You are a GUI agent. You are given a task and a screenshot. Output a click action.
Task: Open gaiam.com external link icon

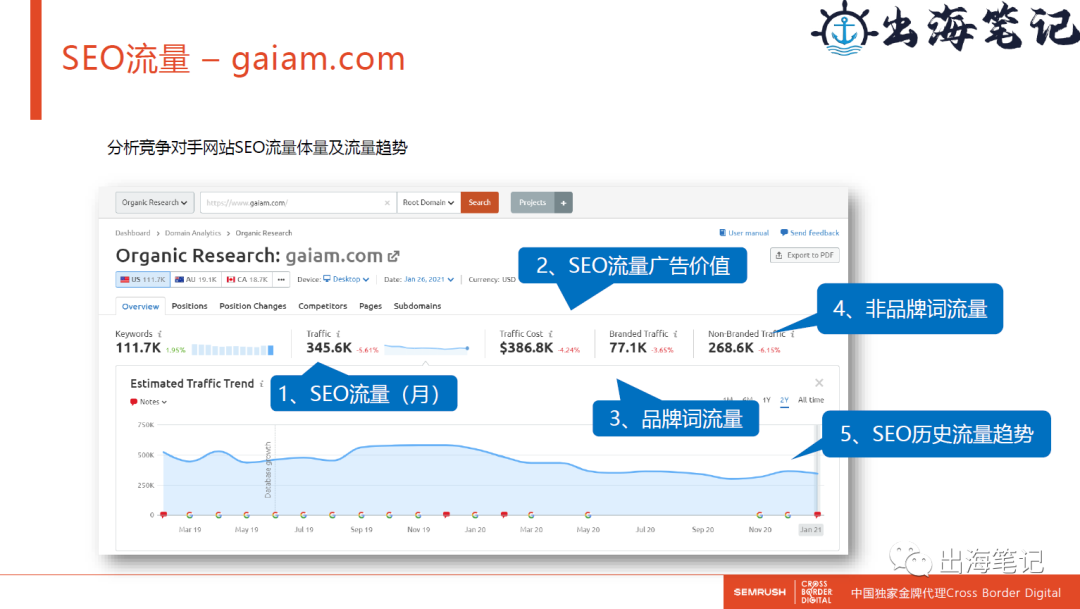coord(393,256)
